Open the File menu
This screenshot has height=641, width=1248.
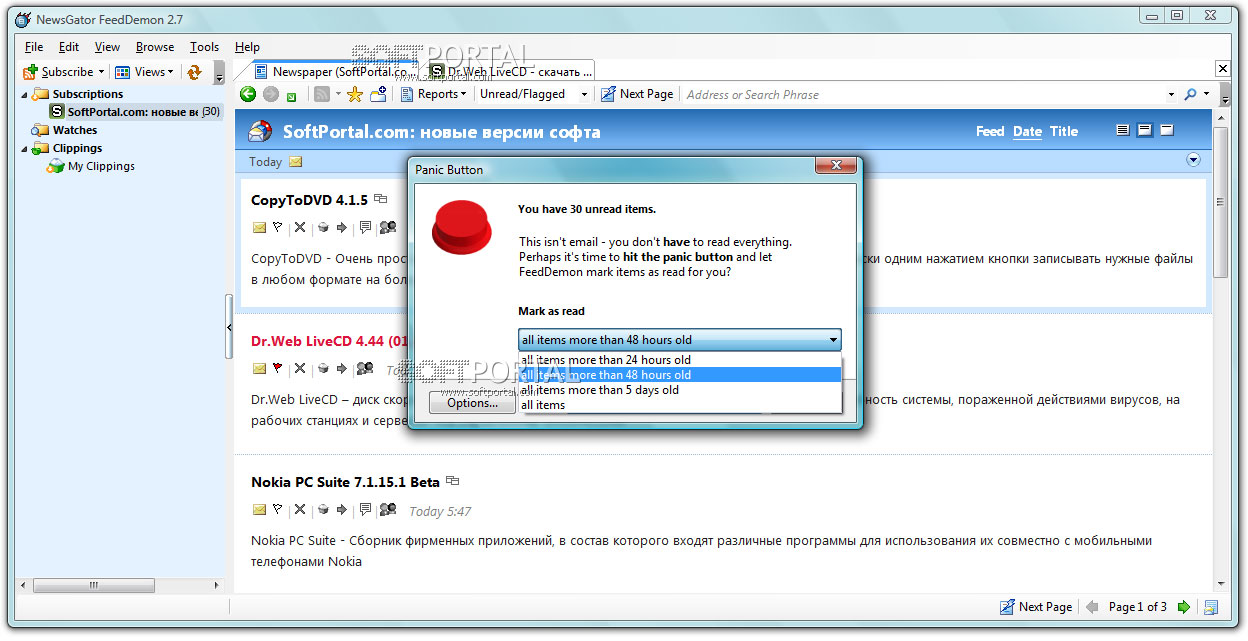pos(34,47)
